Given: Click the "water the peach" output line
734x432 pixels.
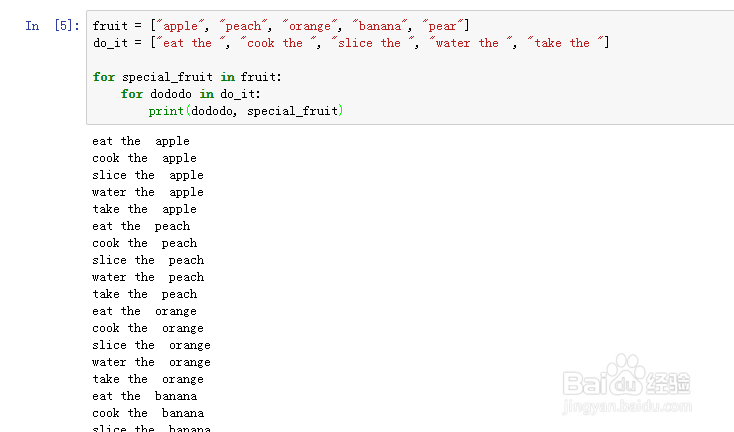Looking at the screenshot, I should (x=147, y=277).
